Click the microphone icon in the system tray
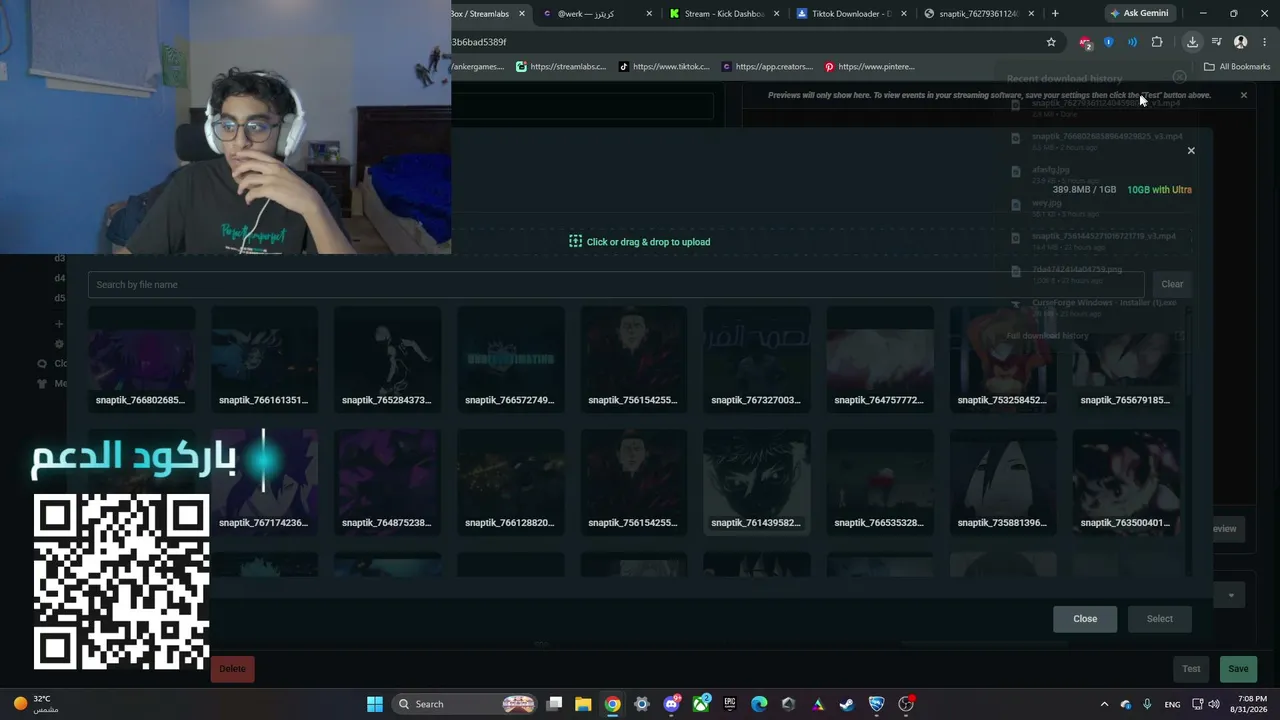Screen dimensions: 1280x720 click(x=1147, y=704)
